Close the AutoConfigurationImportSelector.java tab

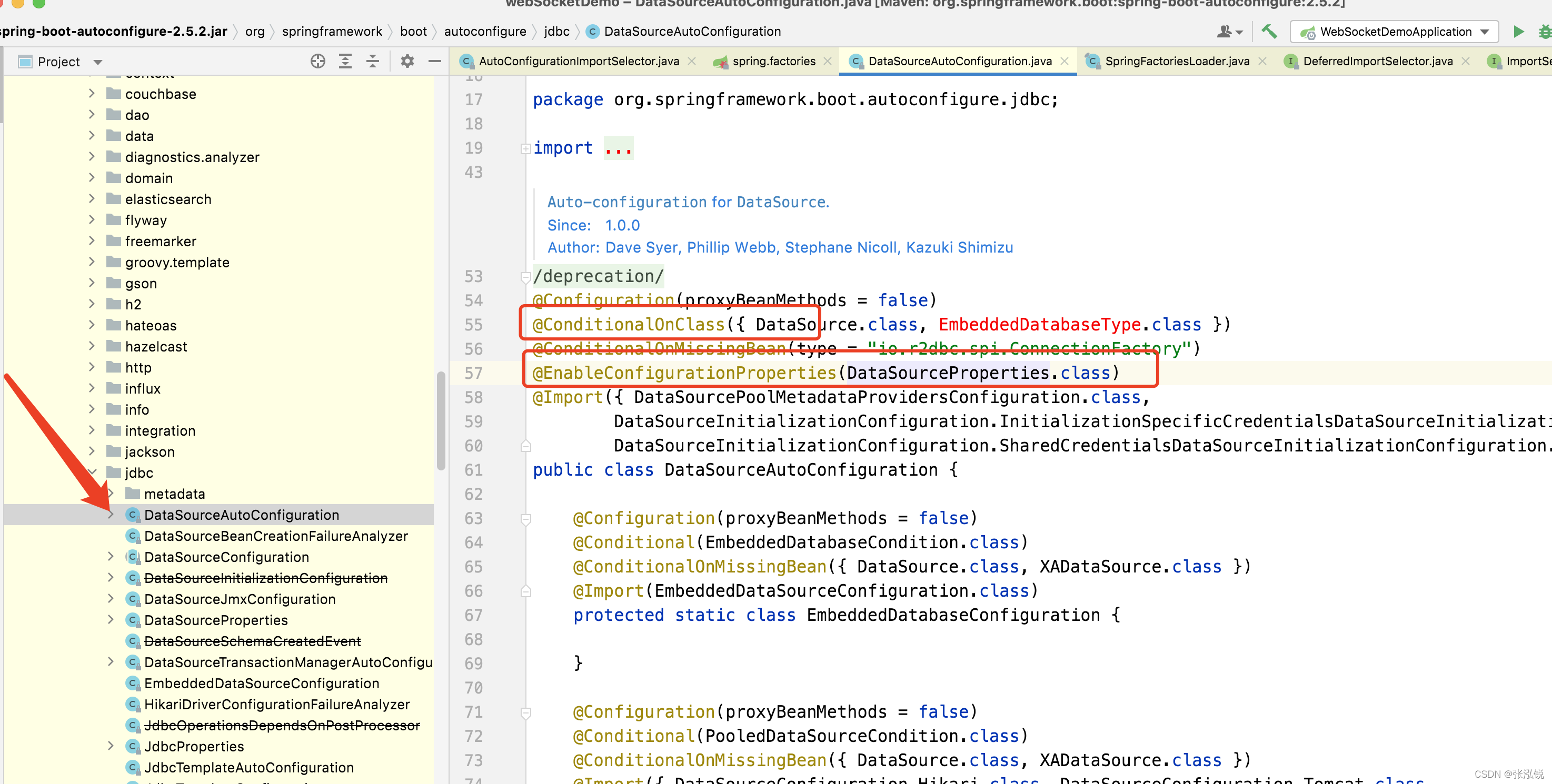tap(692, 61)
